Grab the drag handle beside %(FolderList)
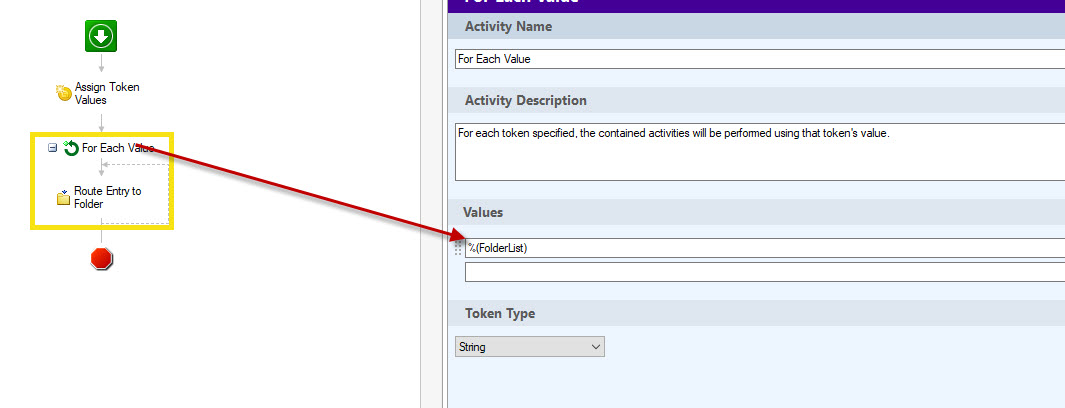1065x408 pixels. click(x=459, y=248)
